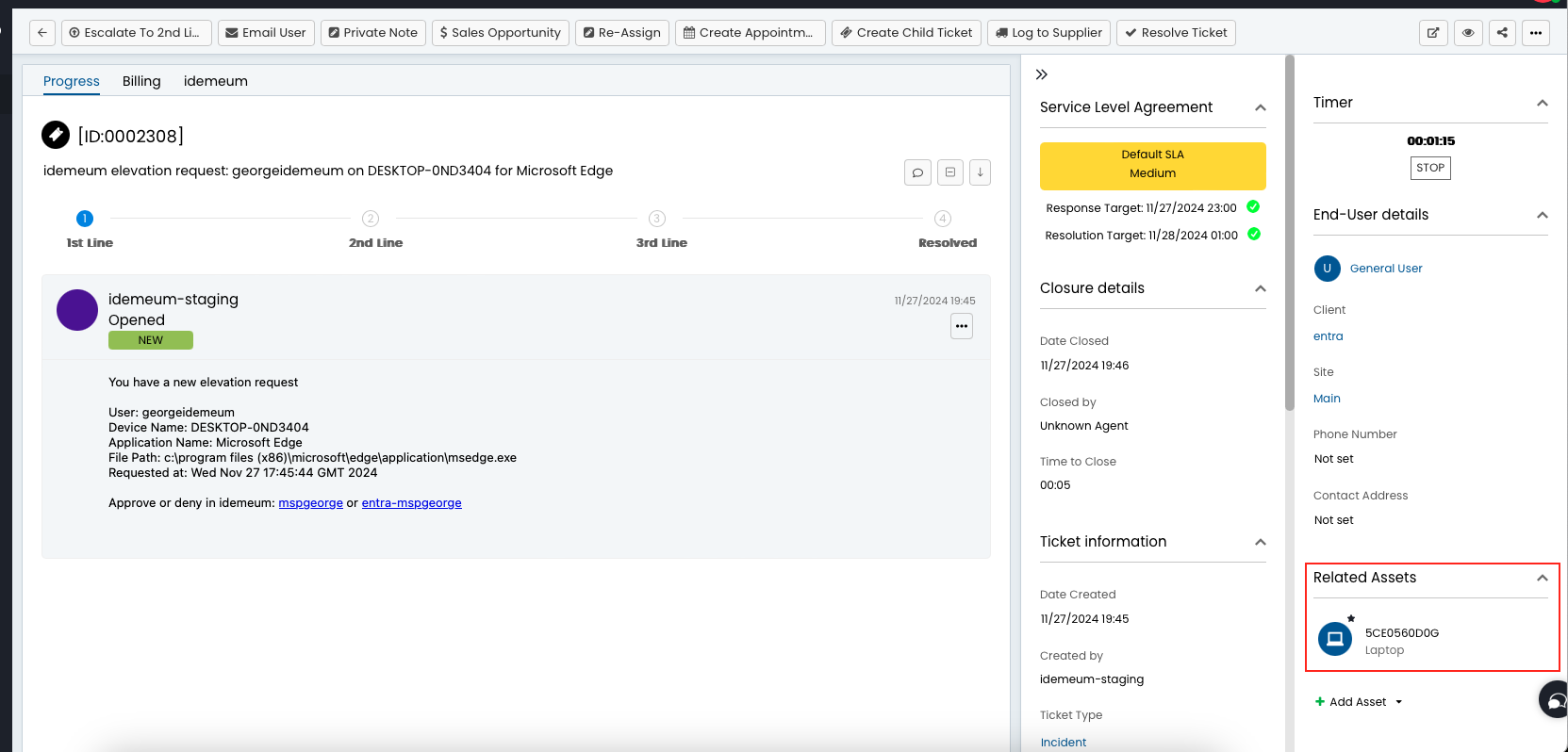
Task: Click Closed by Unknown Agent value
Action: 1084,426
